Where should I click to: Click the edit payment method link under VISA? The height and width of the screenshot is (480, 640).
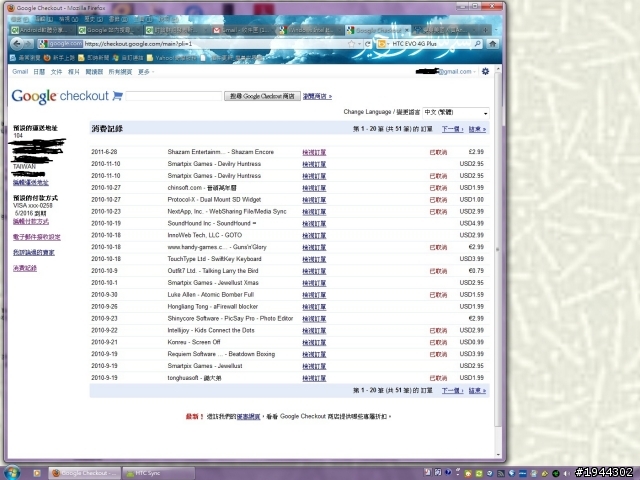(31, 222)
